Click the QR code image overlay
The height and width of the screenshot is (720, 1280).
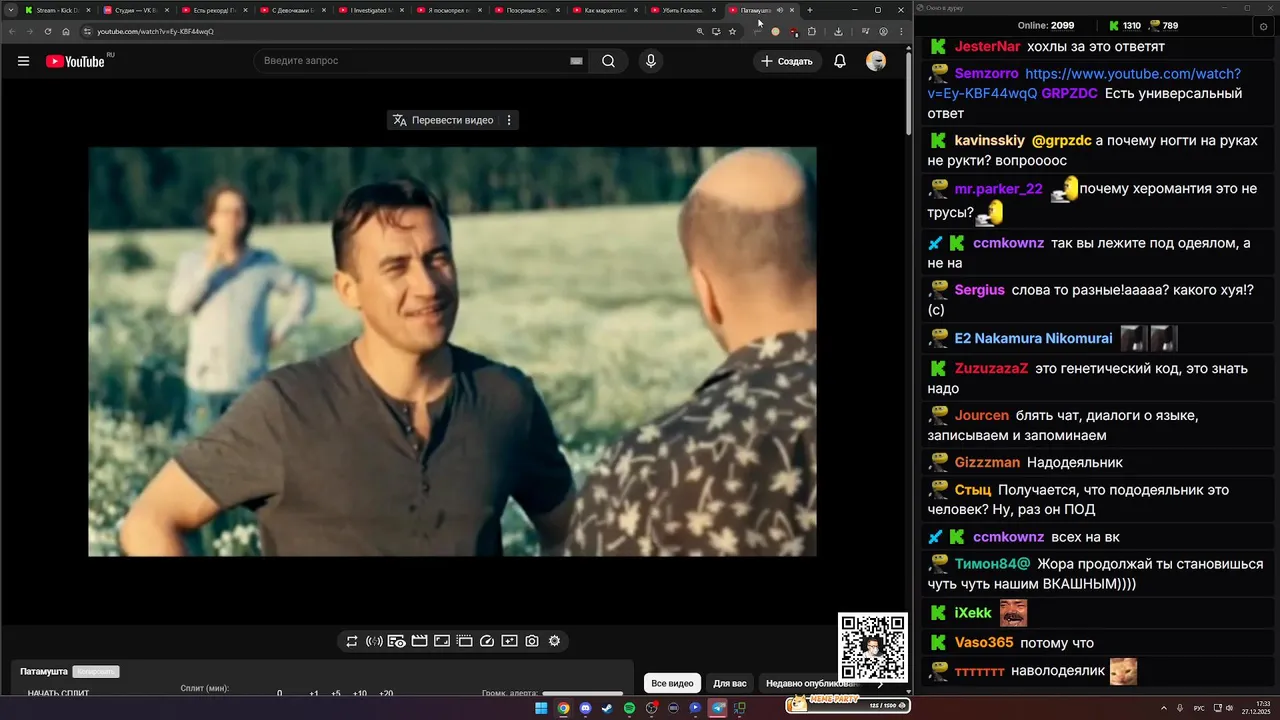(872, 648)
